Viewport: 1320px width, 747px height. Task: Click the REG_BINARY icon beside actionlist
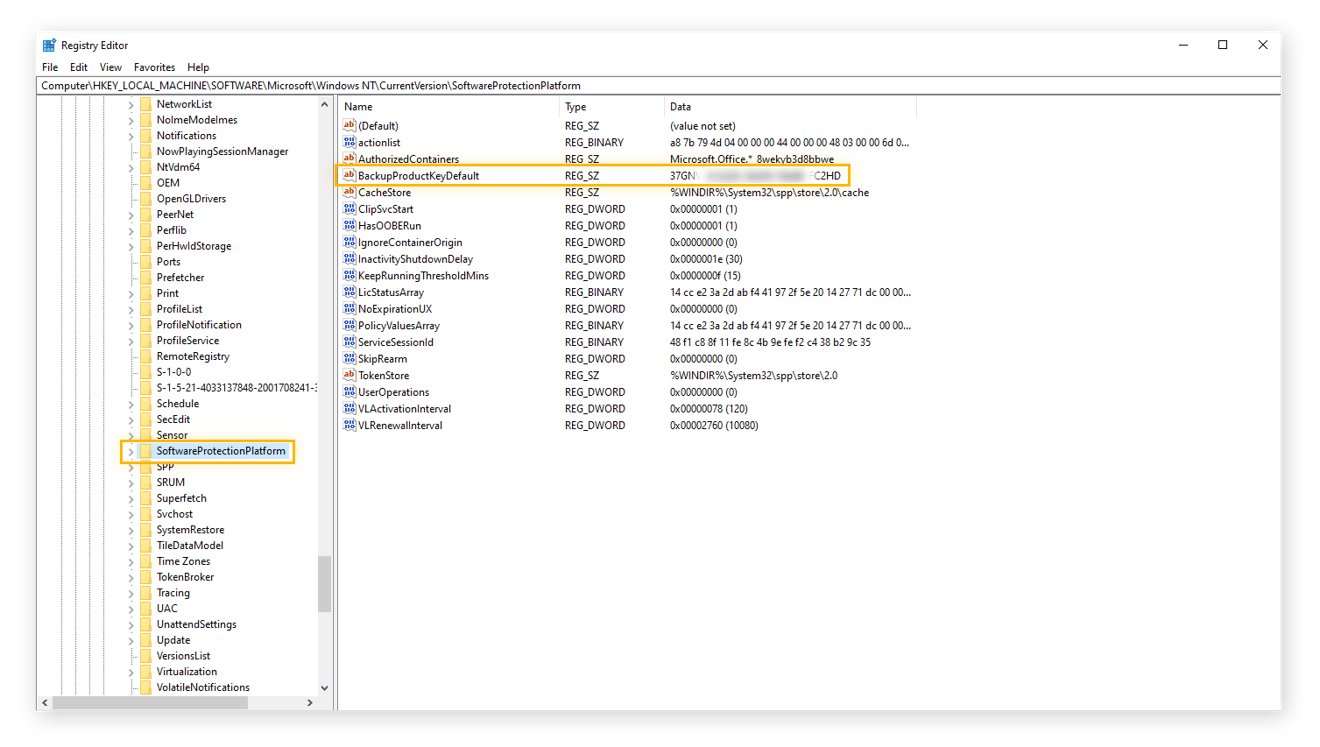[x=348, y=142]
